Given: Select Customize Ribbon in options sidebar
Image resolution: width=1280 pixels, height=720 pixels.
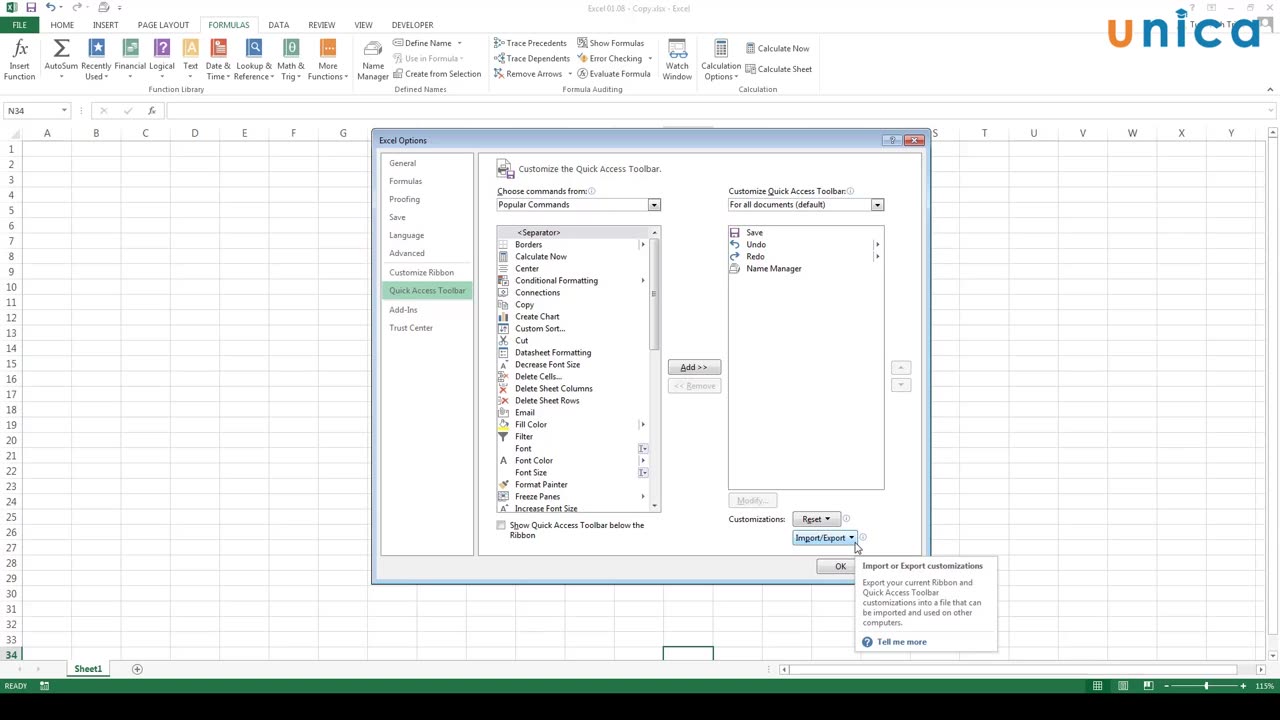Looking at the screenshot, I should 421,272.
